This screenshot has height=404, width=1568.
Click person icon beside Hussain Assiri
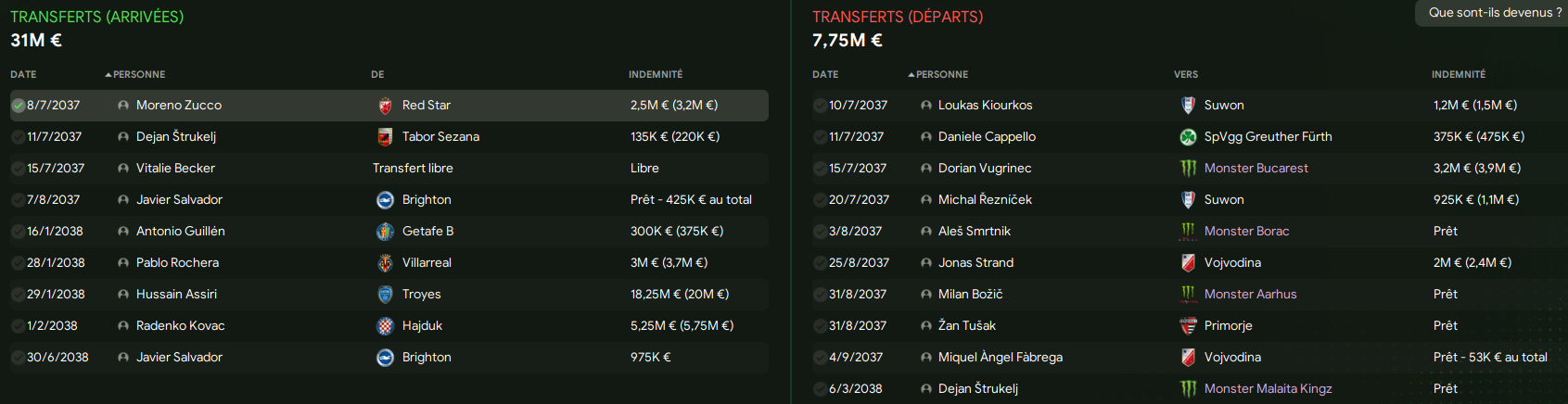123,295
